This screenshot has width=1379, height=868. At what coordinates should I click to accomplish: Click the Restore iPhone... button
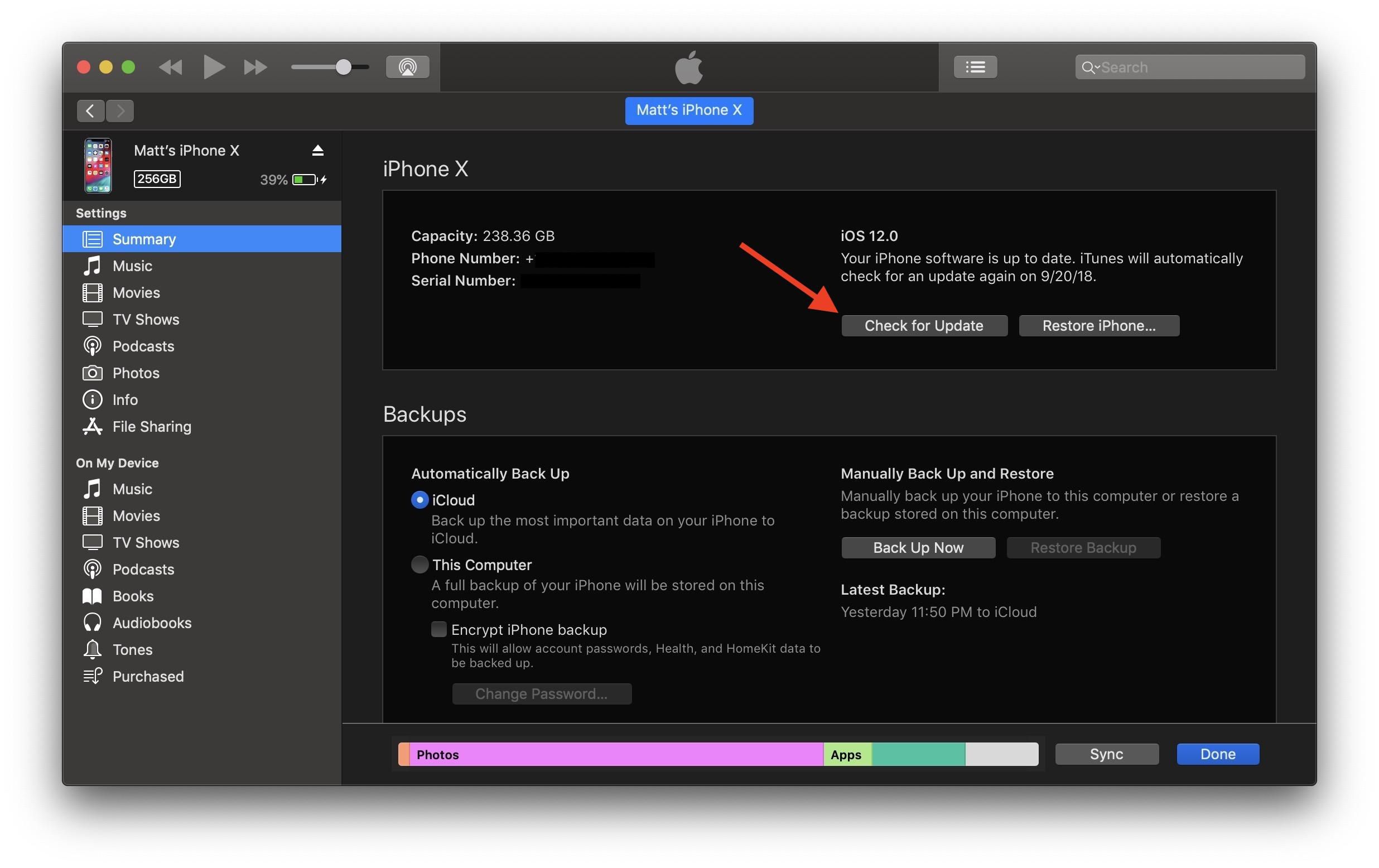tap(1099, 326)
